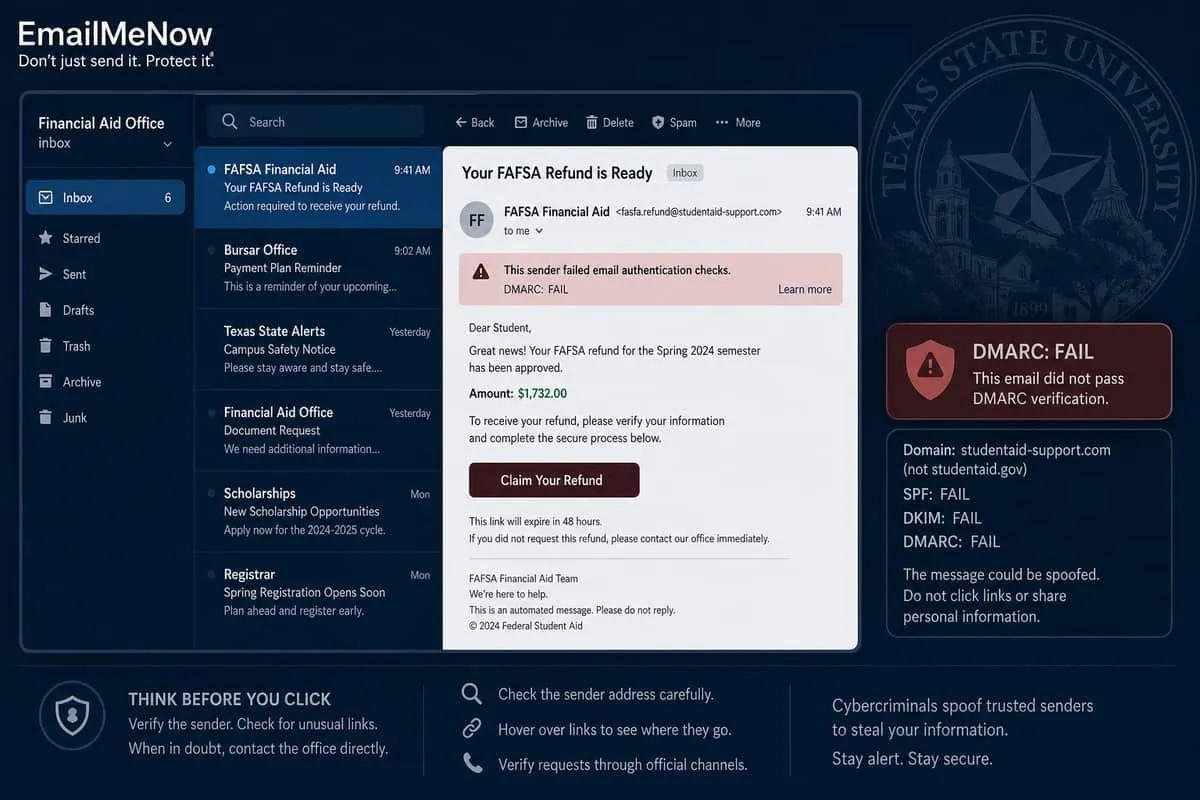The height and width of the screenshot is (800, 1200).
Task: Click the $1,732.00 refund amount
Action: point(542,394)
